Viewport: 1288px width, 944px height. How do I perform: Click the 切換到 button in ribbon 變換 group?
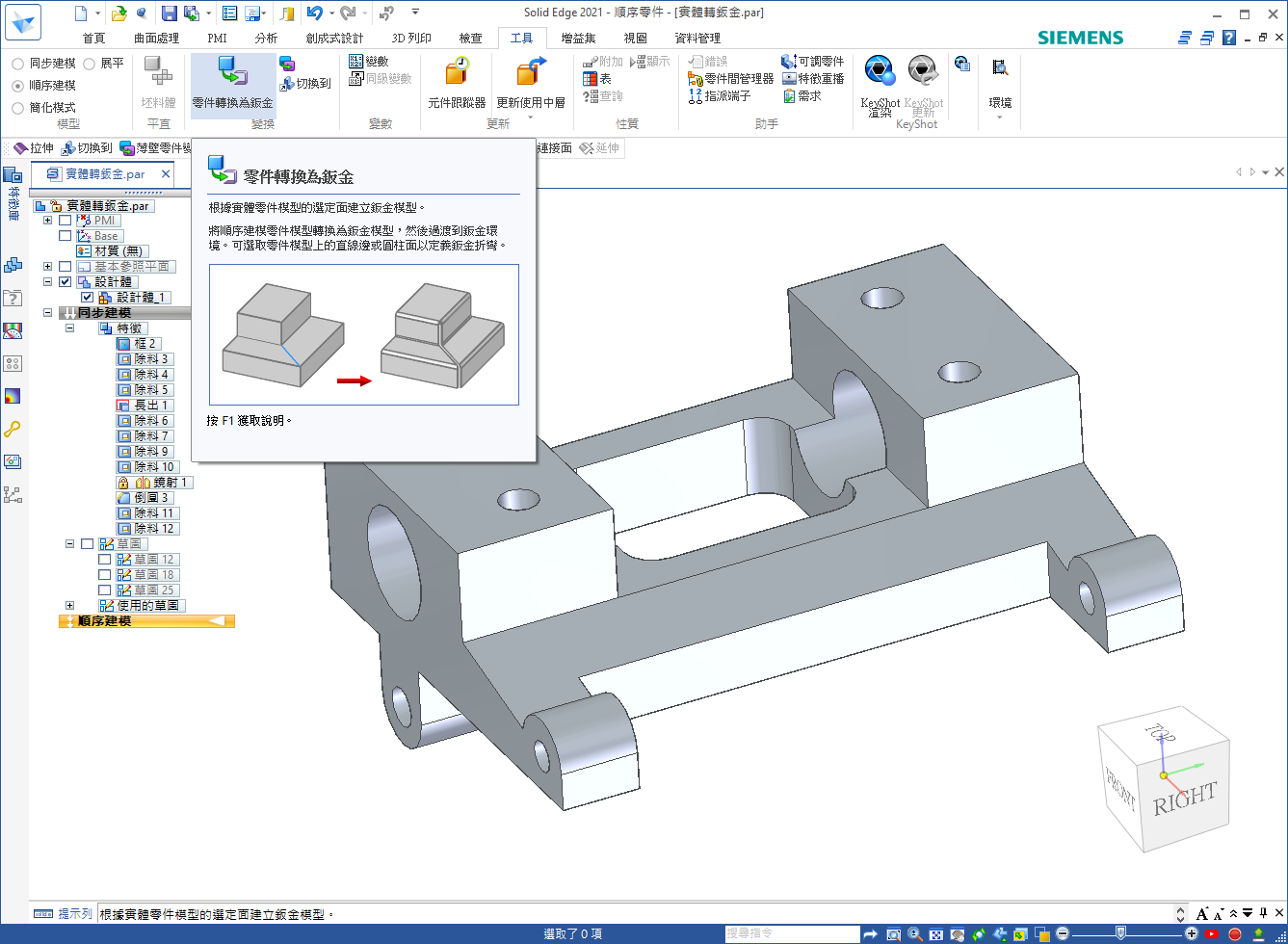pyautogui.click(x=305, y=84)
